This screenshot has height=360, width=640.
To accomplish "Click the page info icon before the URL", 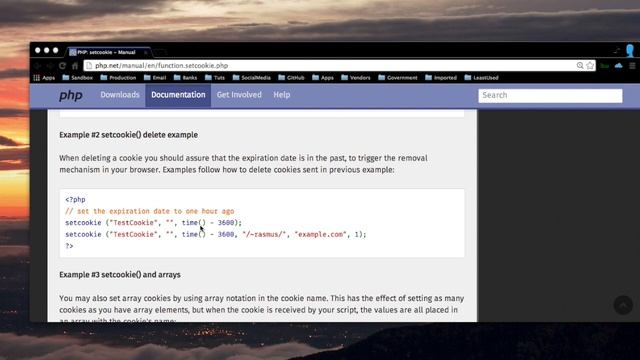I will pyautogui.click(x=89, y=66).
